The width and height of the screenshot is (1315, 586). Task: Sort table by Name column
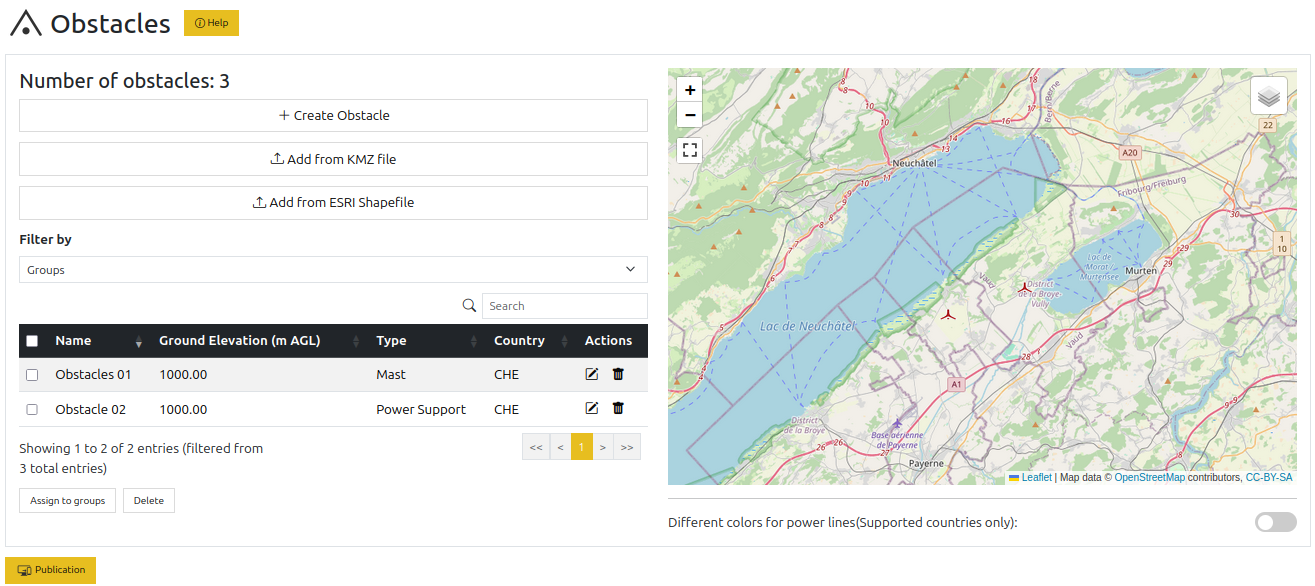pos(97,341)
